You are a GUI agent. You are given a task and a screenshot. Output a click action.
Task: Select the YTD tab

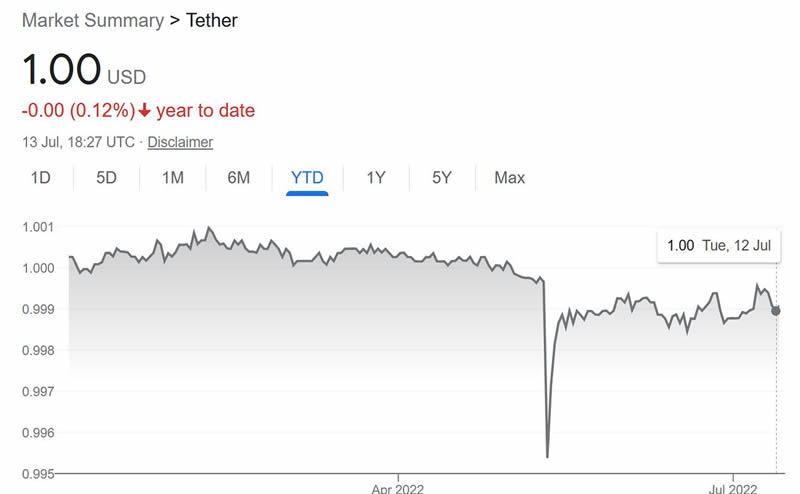pos(307,178)
